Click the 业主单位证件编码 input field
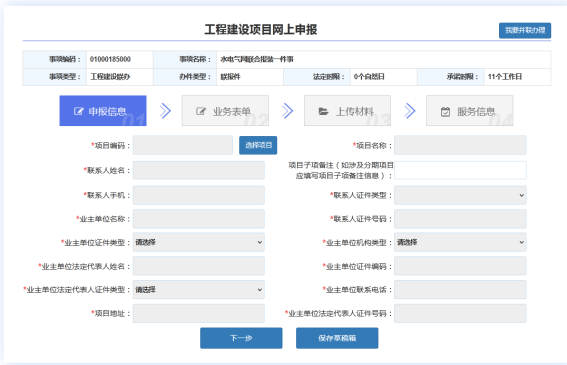Screen dimensions: 567x365 click(460, 266)
